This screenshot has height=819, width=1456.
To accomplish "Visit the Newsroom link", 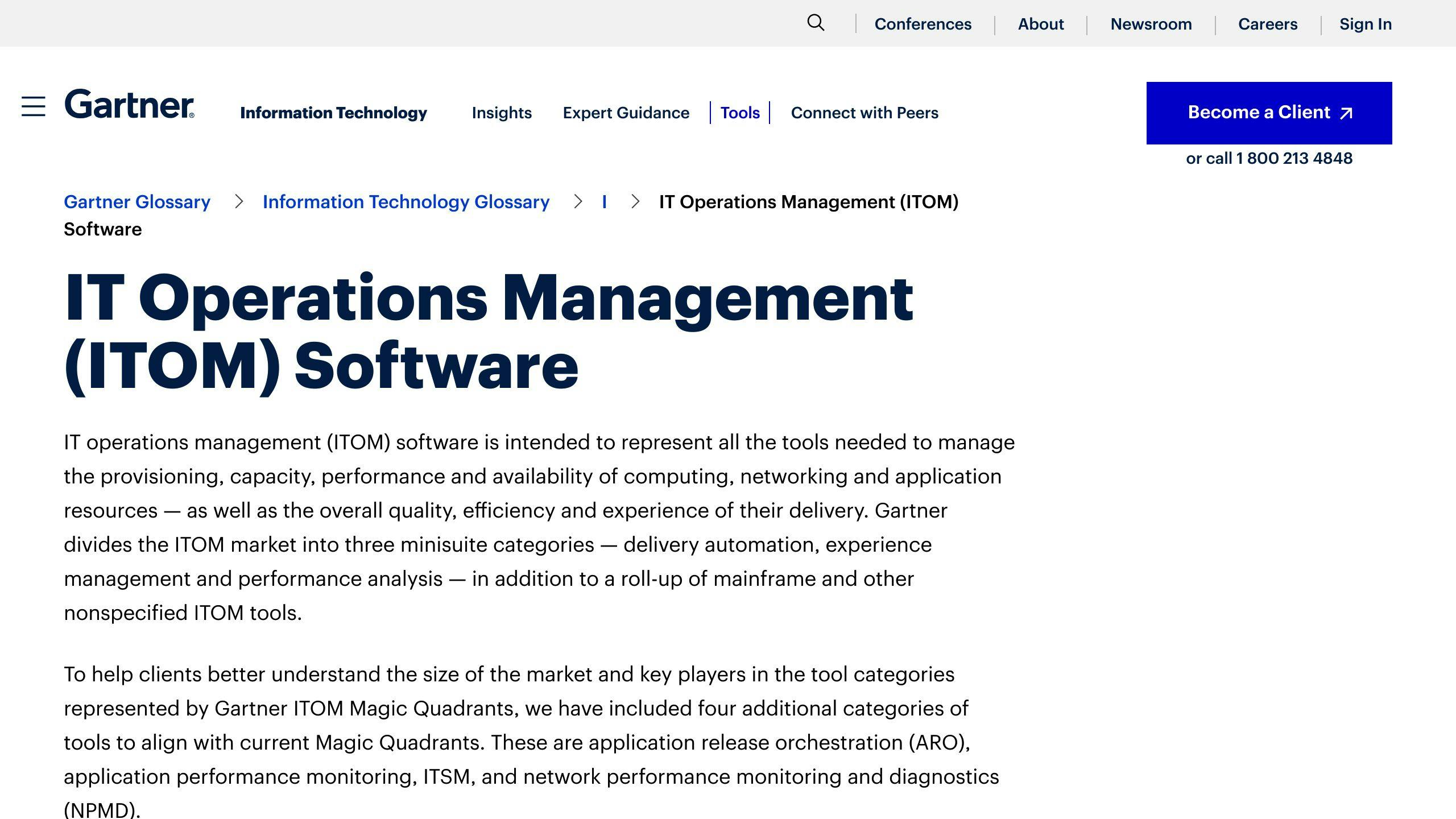I will (1151, 24).
